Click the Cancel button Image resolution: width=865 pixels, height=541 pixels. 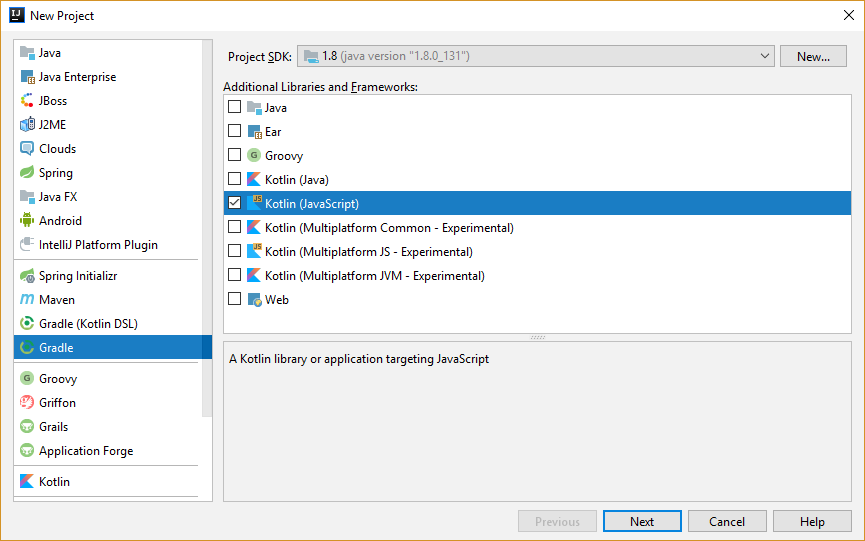(x=727, y=521)
